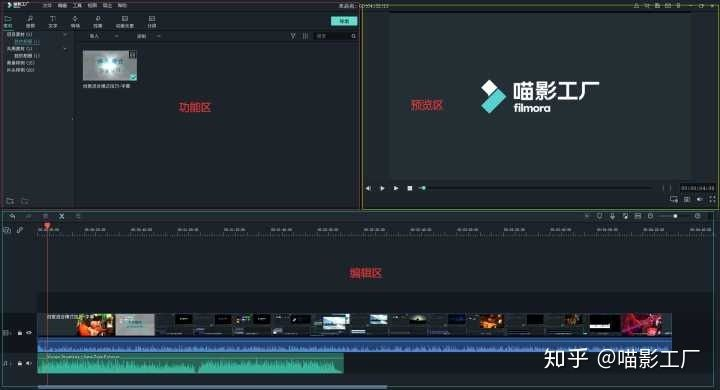This screenshot has width=720, height=390.
Task: Open the Titles tab with the T icon
Action: (53, 22)
